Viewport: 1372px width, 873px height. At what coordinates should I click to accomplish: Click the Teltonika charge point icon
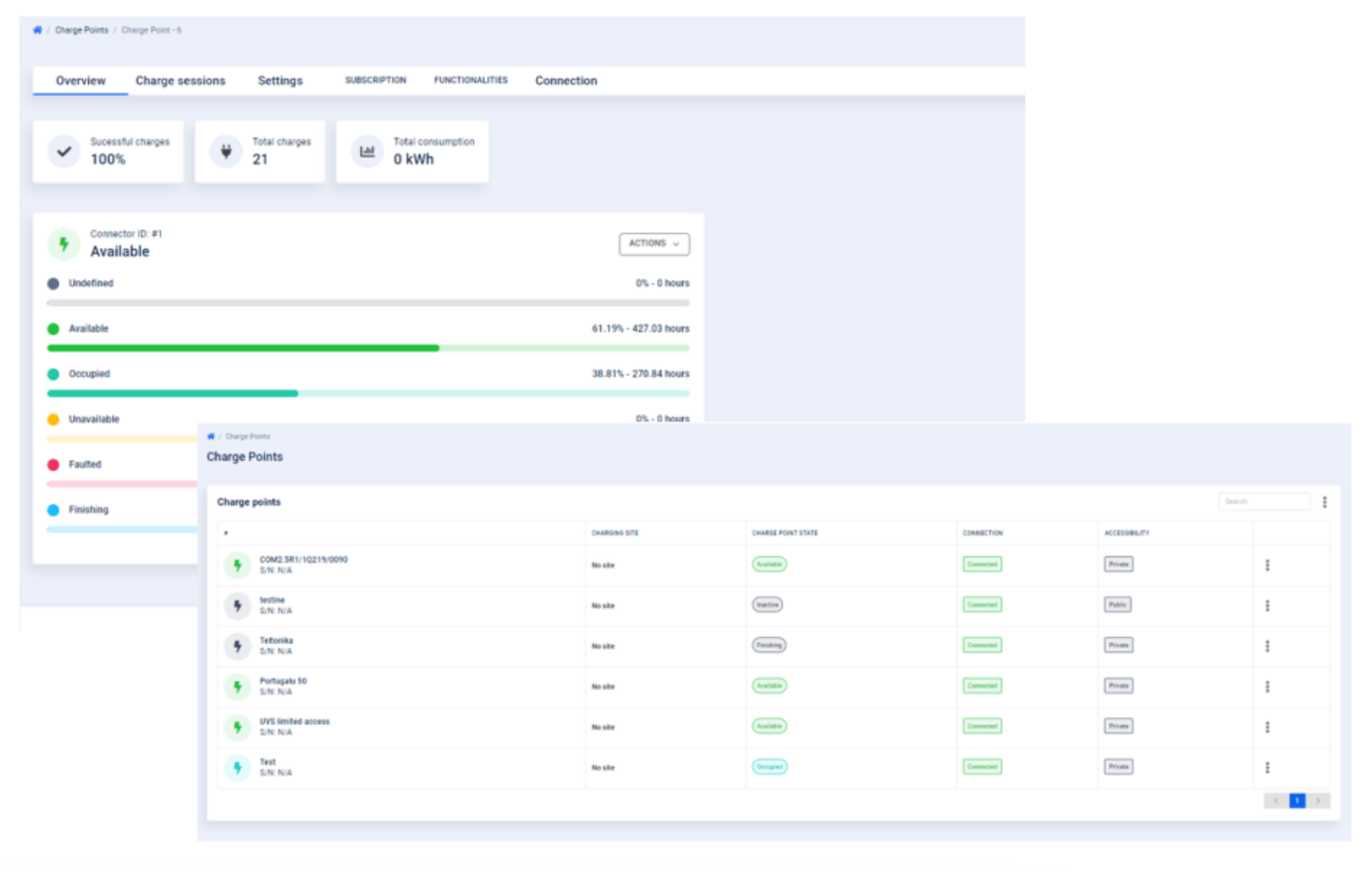click(x=238, y=647)
